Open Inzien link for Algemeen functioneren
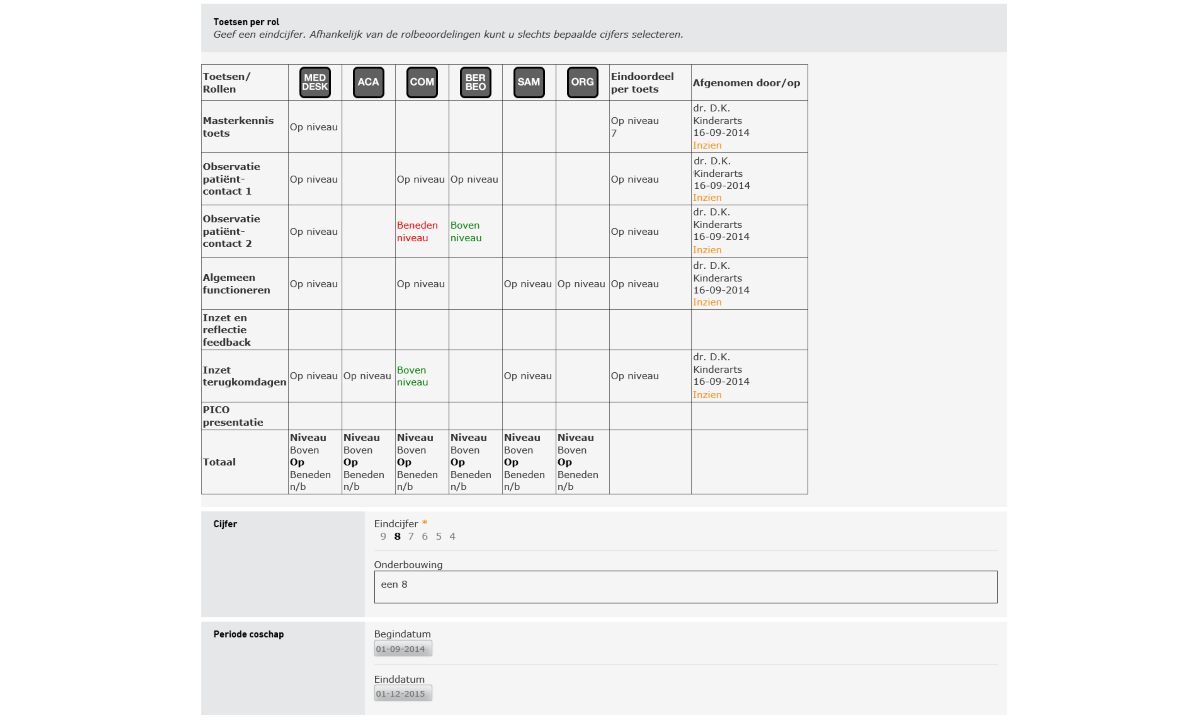 (707, 302)
